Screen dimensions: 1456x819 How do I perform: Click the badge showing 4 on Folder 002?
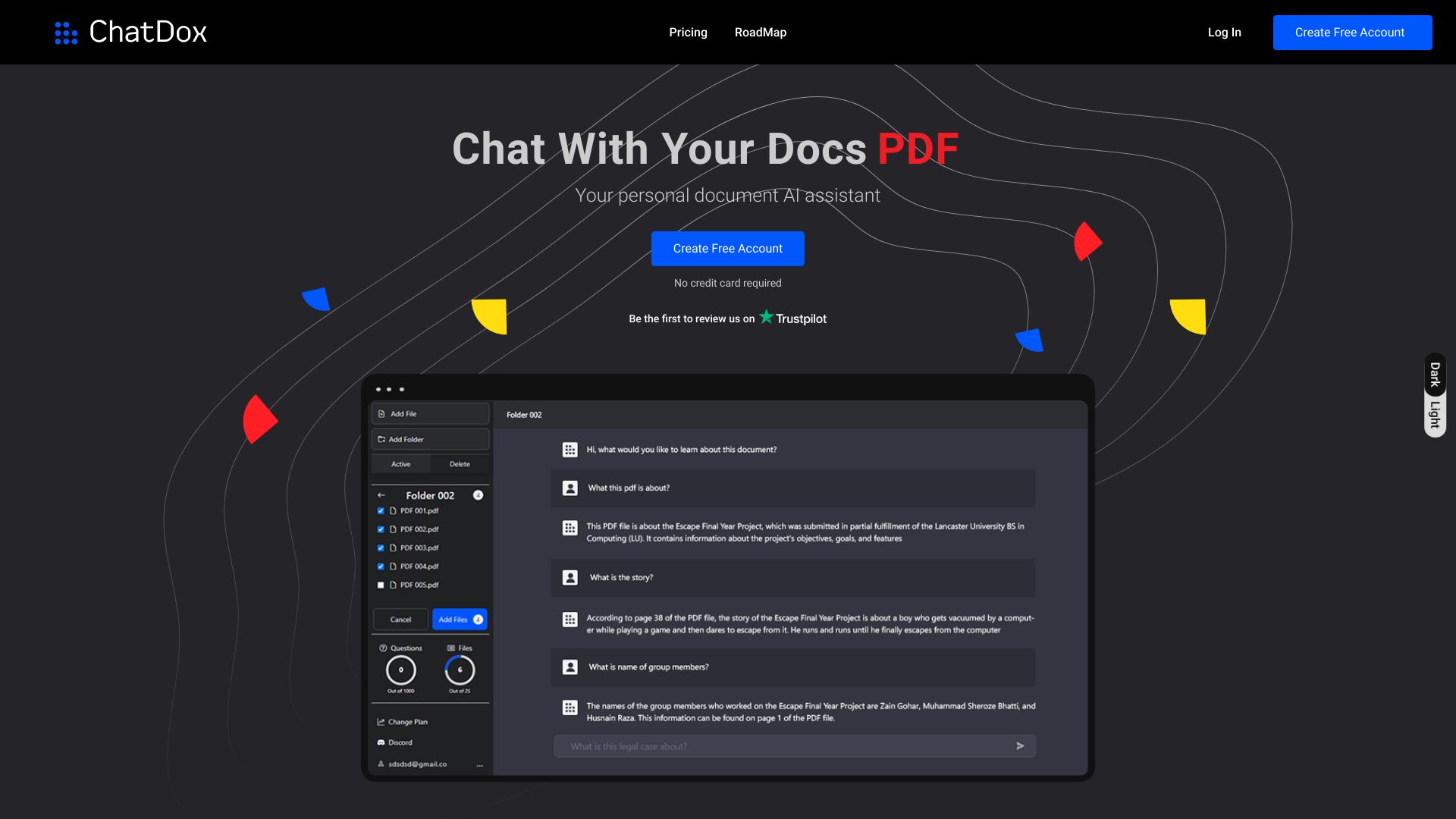(x=479, y=495)
